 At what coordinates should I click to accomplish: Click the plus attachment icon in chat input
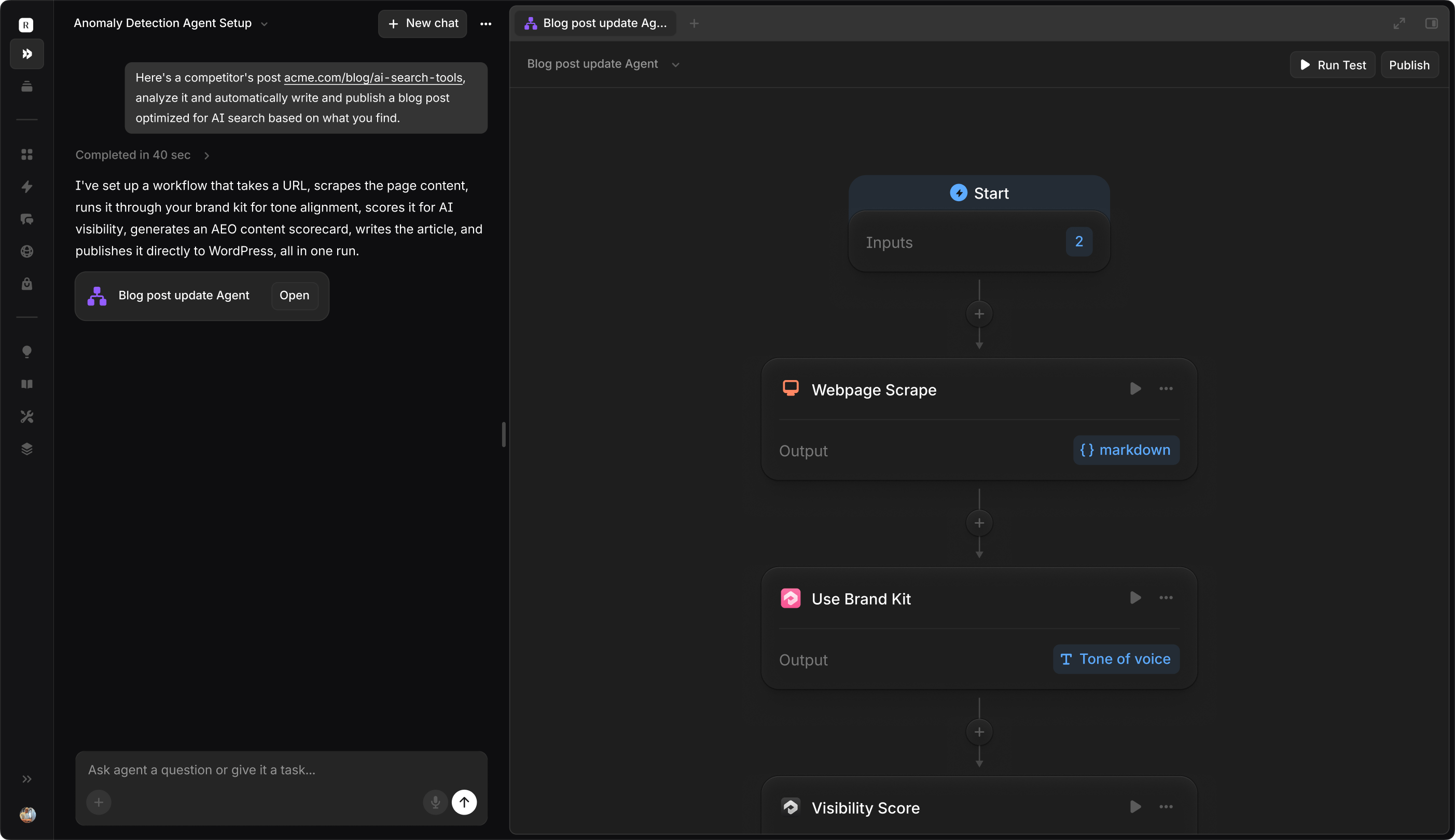click(x=99, y=802)
